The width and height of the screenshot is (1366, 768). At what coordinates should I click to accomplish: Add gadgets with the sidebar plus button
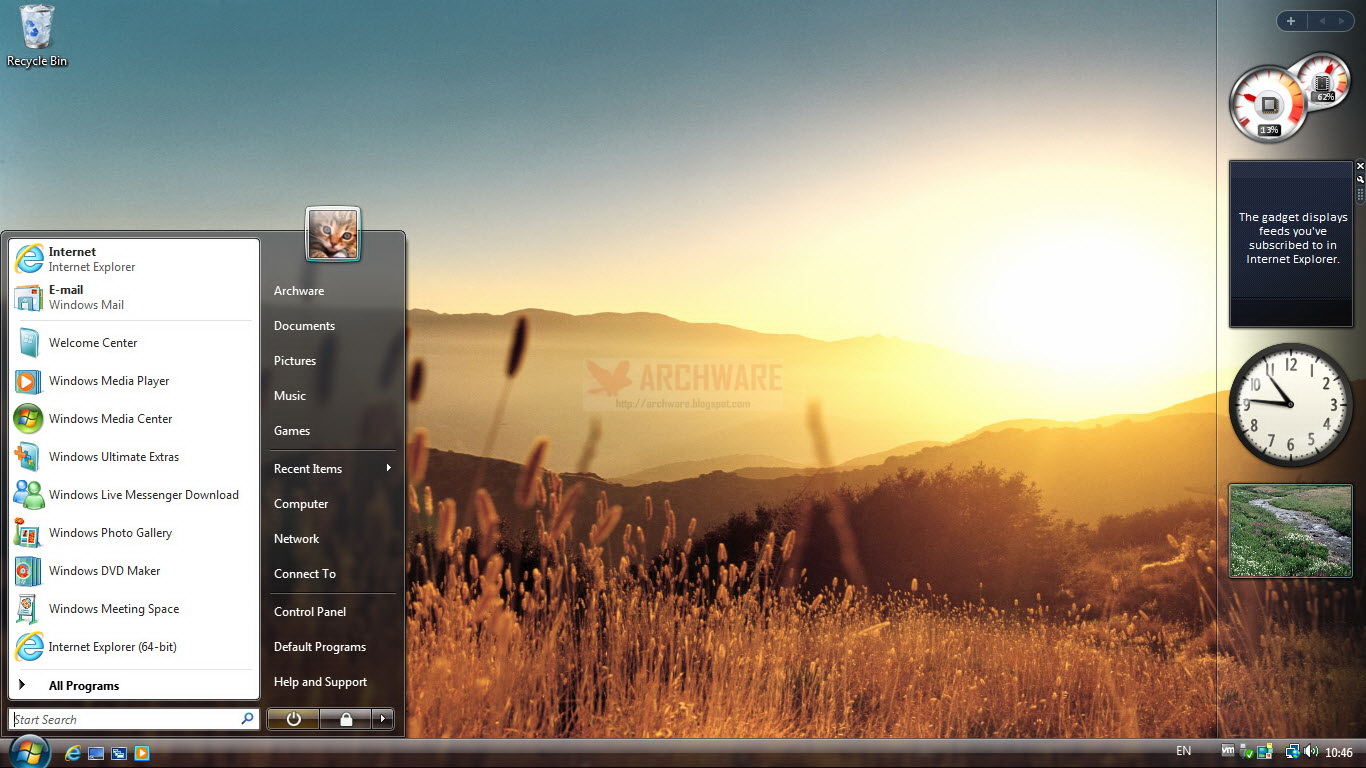click(1291, 21)
